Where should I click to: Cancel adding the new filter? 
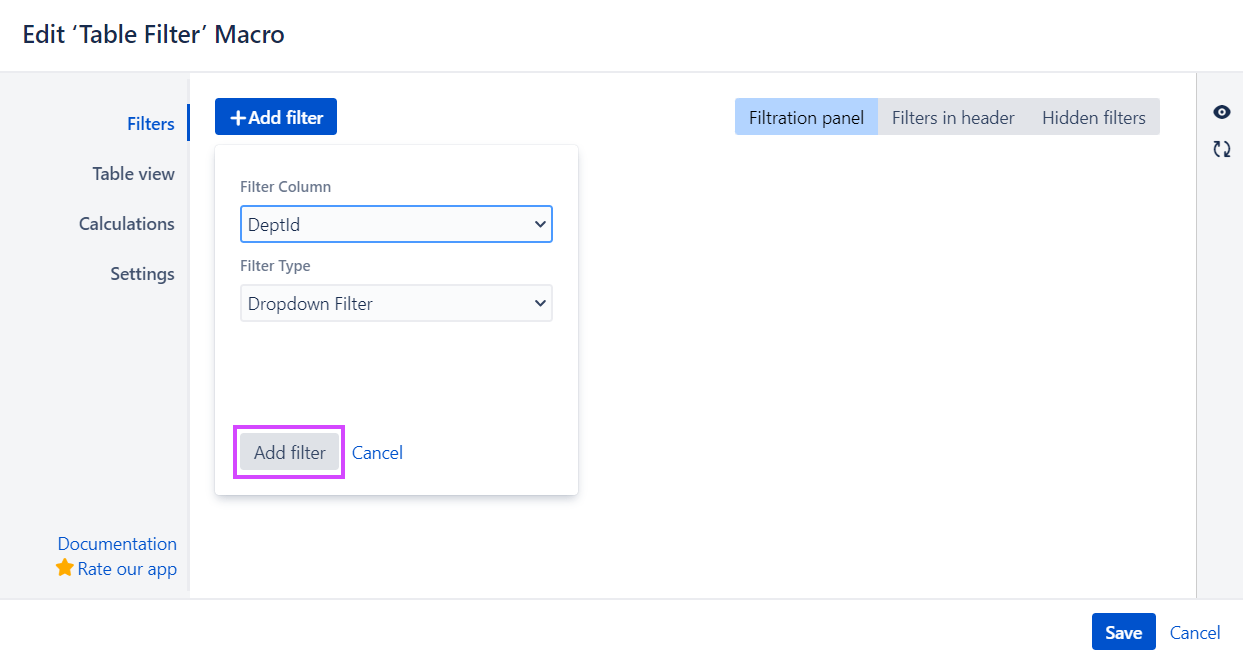(377, 452)
